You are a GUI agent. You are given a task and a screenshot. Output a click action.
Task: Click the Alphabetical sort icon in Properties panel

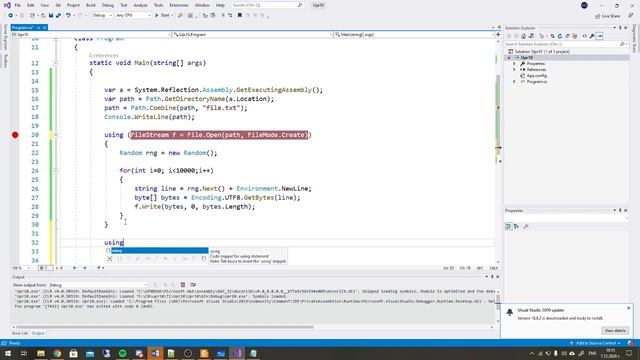click(517, 226)
